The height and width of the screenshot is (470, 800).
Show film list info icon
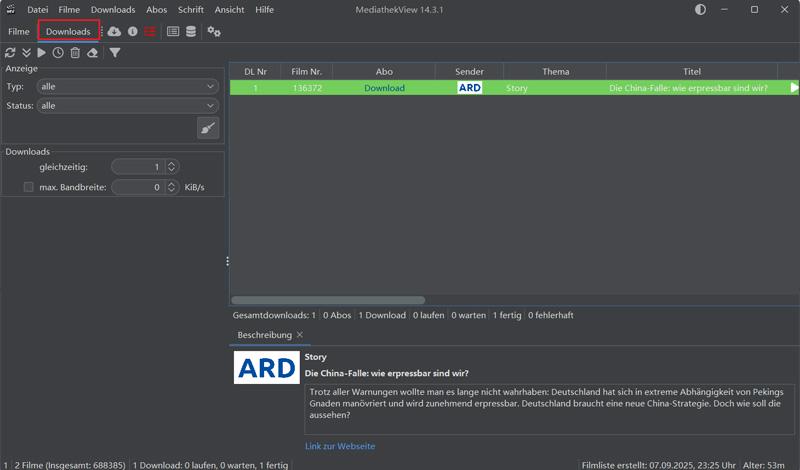[133, 32]
